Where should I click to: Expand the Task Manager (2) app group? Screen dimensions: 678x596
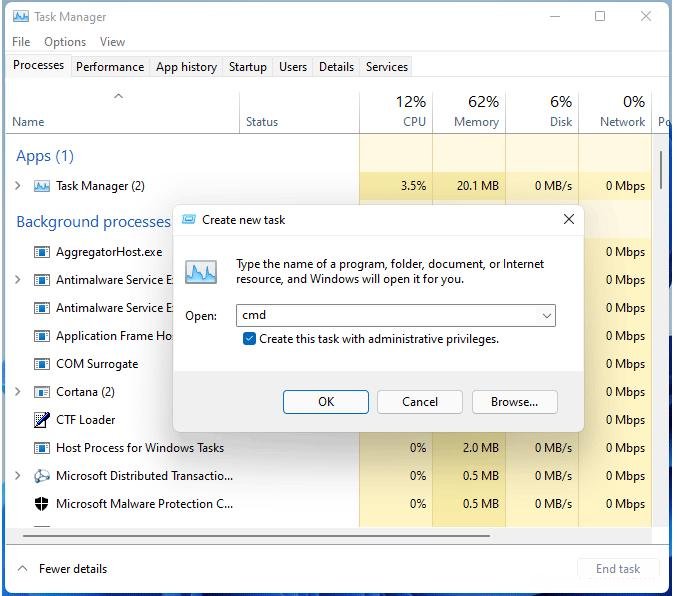(18, 186)
